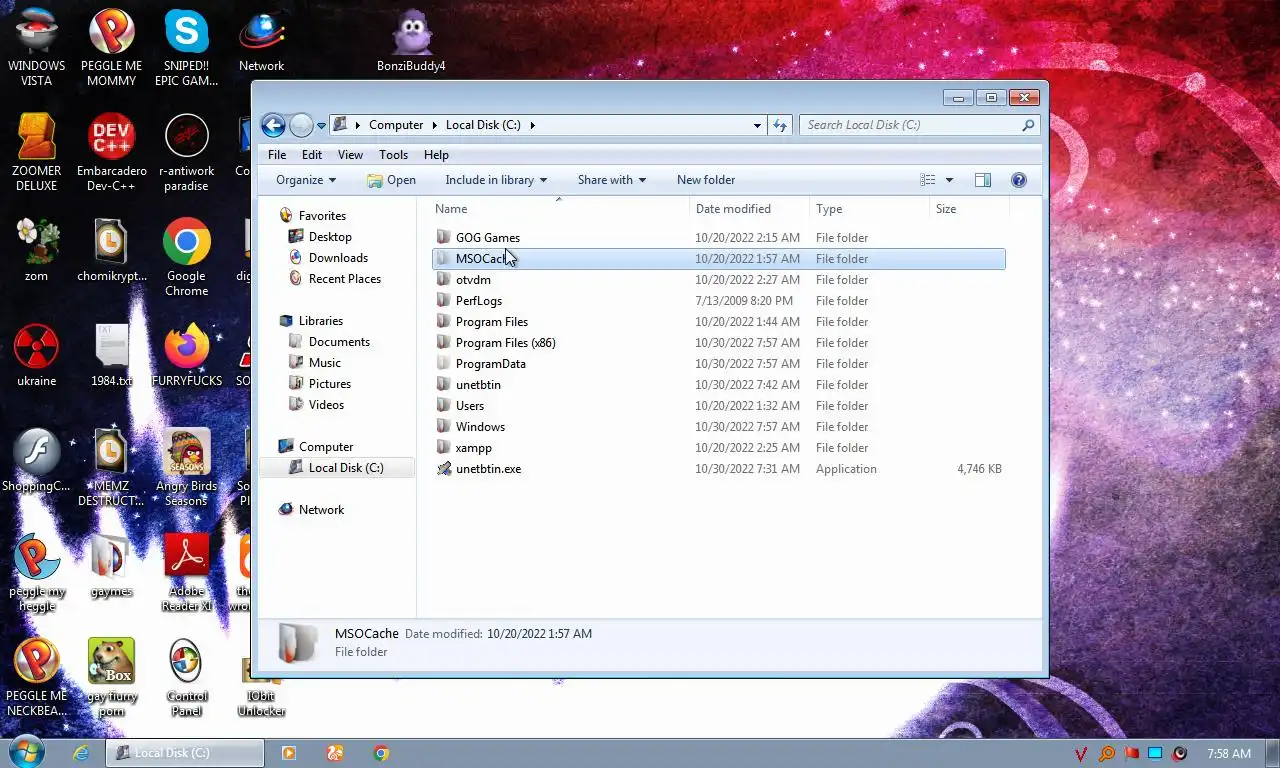
Task: Select the Embarcadero Dev-C++ desktop icon
Action: tap(112, 152)
